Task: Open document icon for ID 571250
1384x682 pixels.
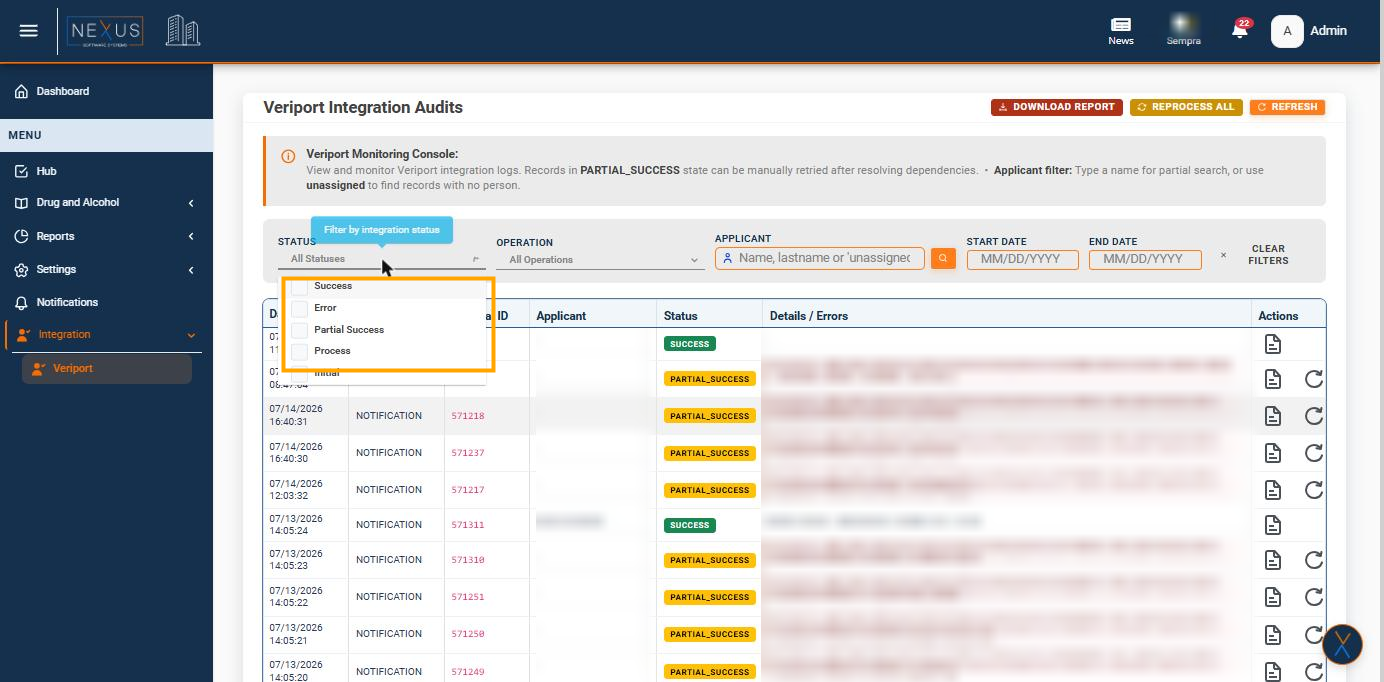Action: tap(1272, 634)
